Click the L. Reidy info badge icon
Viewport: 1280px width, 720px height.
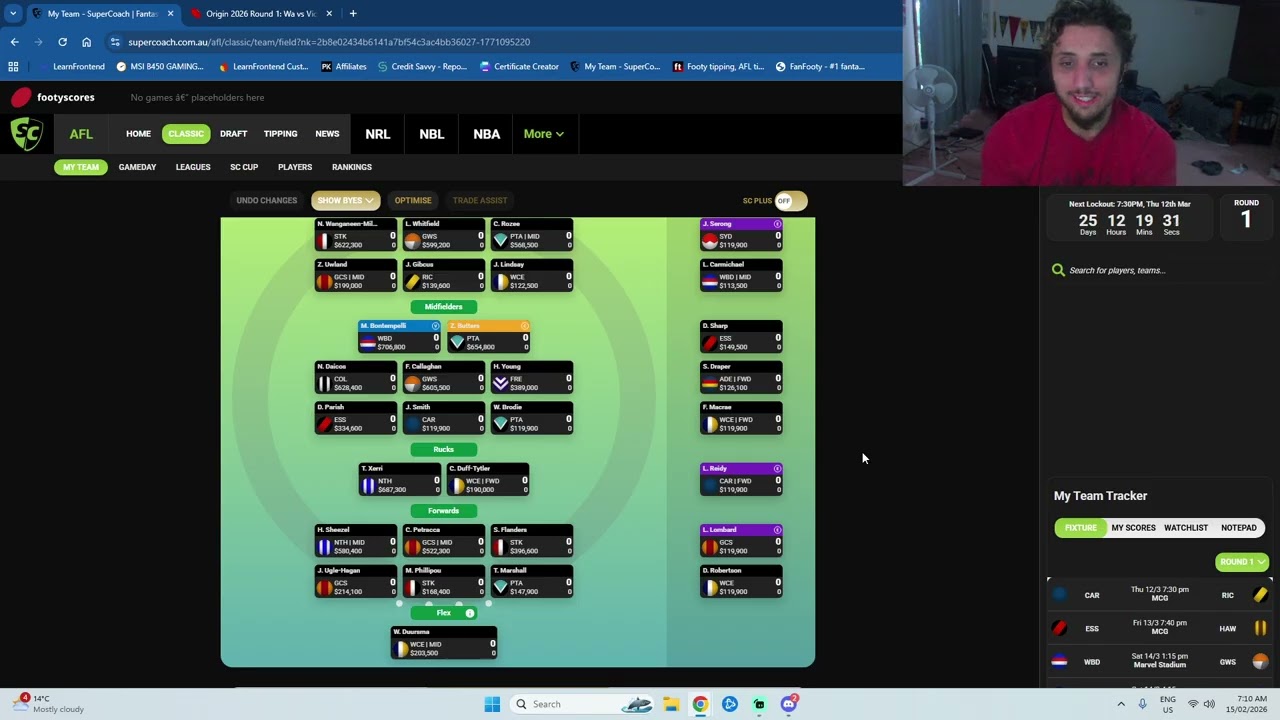[x=777, y=468]
